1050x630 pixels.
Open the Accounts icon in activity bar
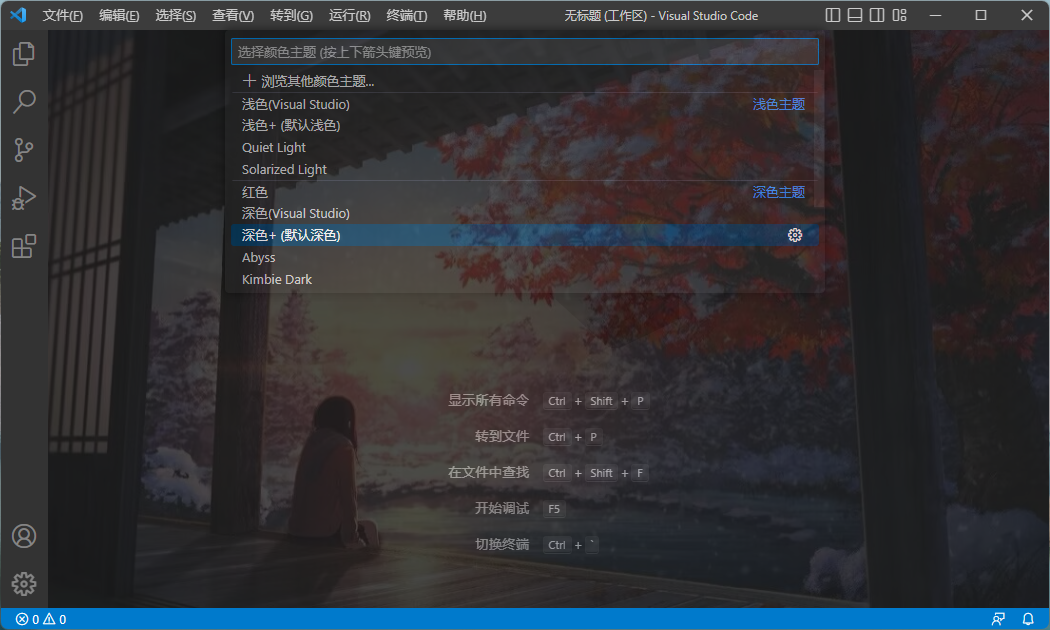[x=23, y=536]
